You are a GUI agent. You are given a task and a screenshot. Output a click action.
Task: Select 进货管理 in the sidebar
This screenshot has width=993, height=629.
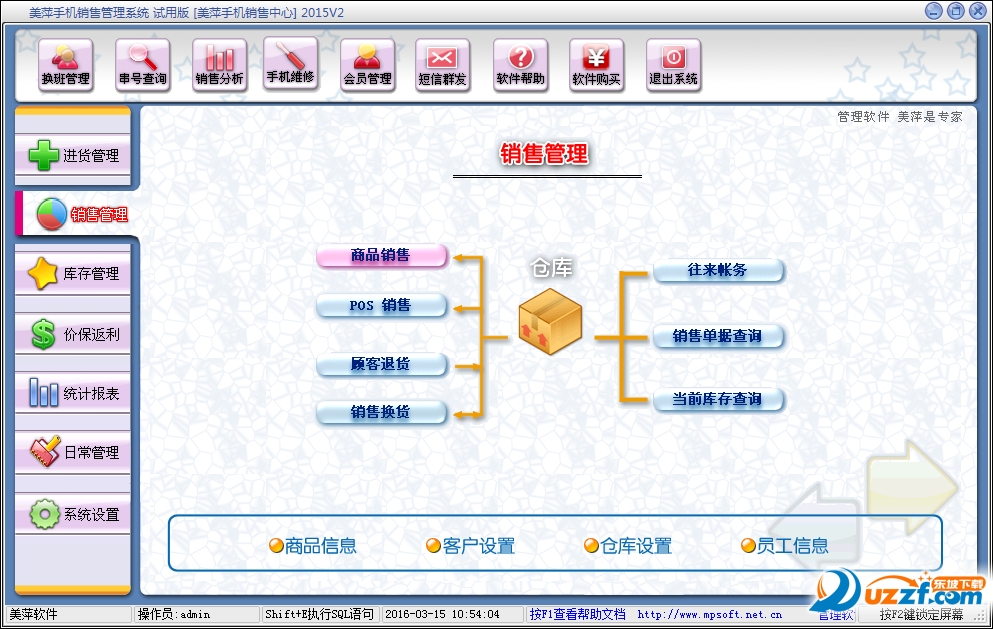tap(73, 155)
